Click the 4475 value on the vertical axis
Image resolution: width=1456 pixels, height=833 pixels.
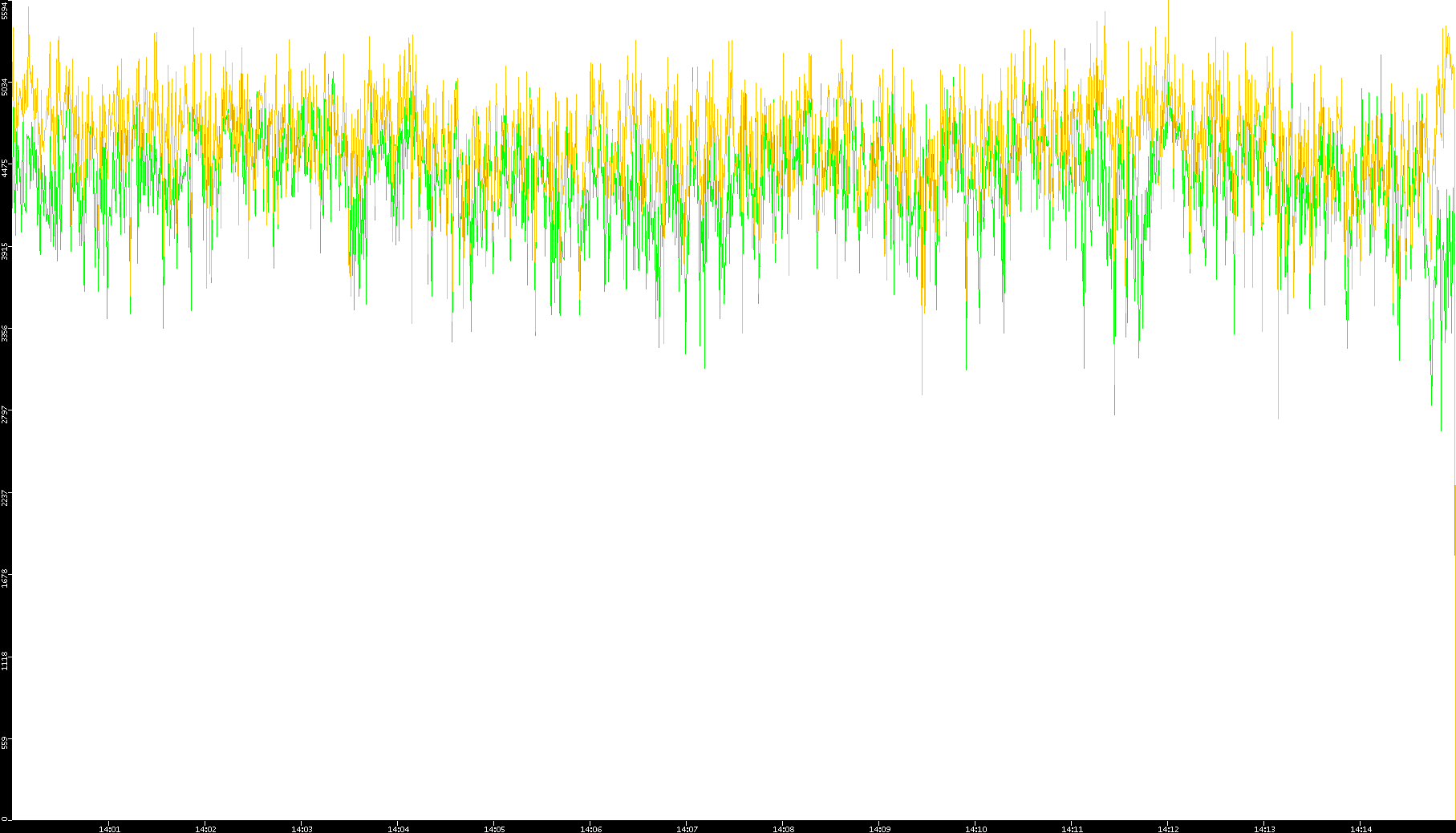pyautogui.click(x=5, y=168)
